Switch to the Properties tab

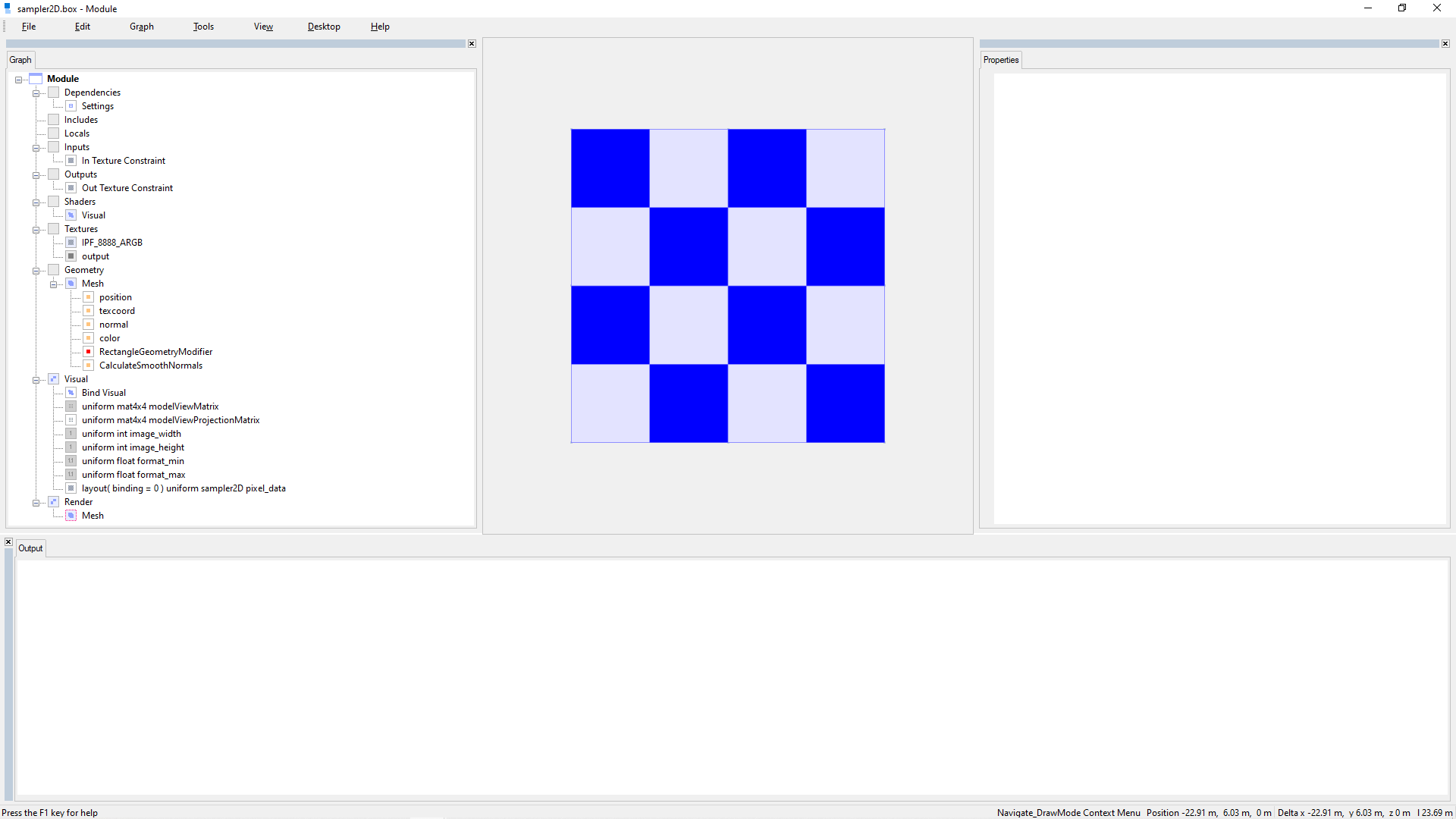click(x=1001, y=60)
